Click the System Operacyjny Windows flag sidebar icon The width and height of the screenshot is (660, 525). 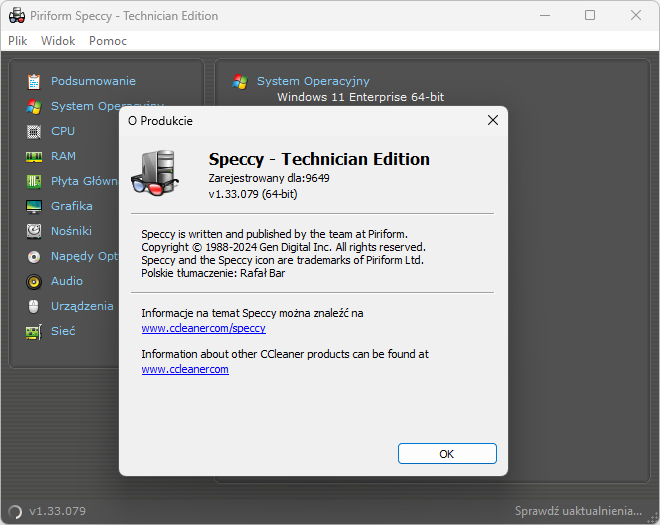tap(34, 107)
